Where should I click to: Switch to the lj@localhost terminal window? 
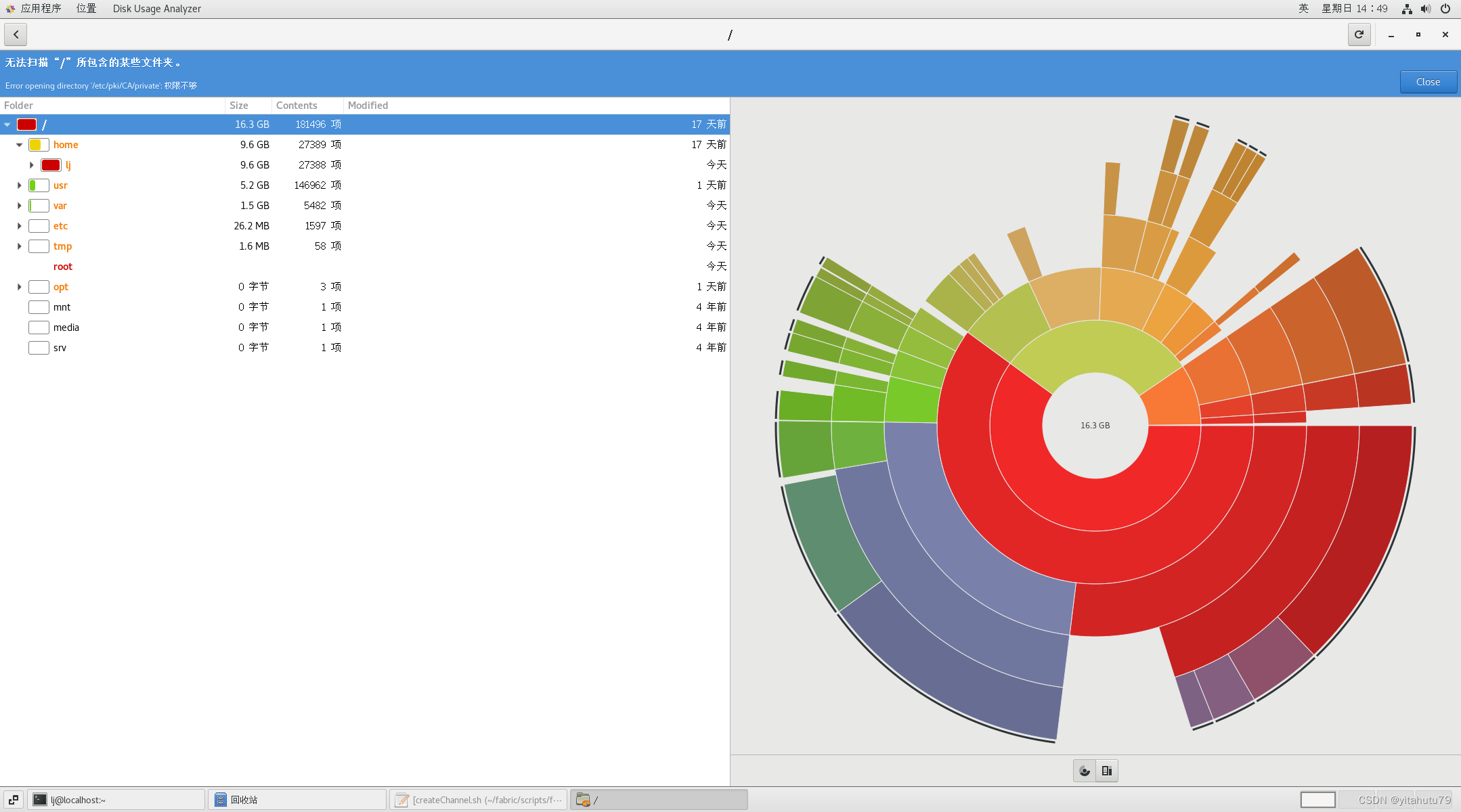coord(116,800)
